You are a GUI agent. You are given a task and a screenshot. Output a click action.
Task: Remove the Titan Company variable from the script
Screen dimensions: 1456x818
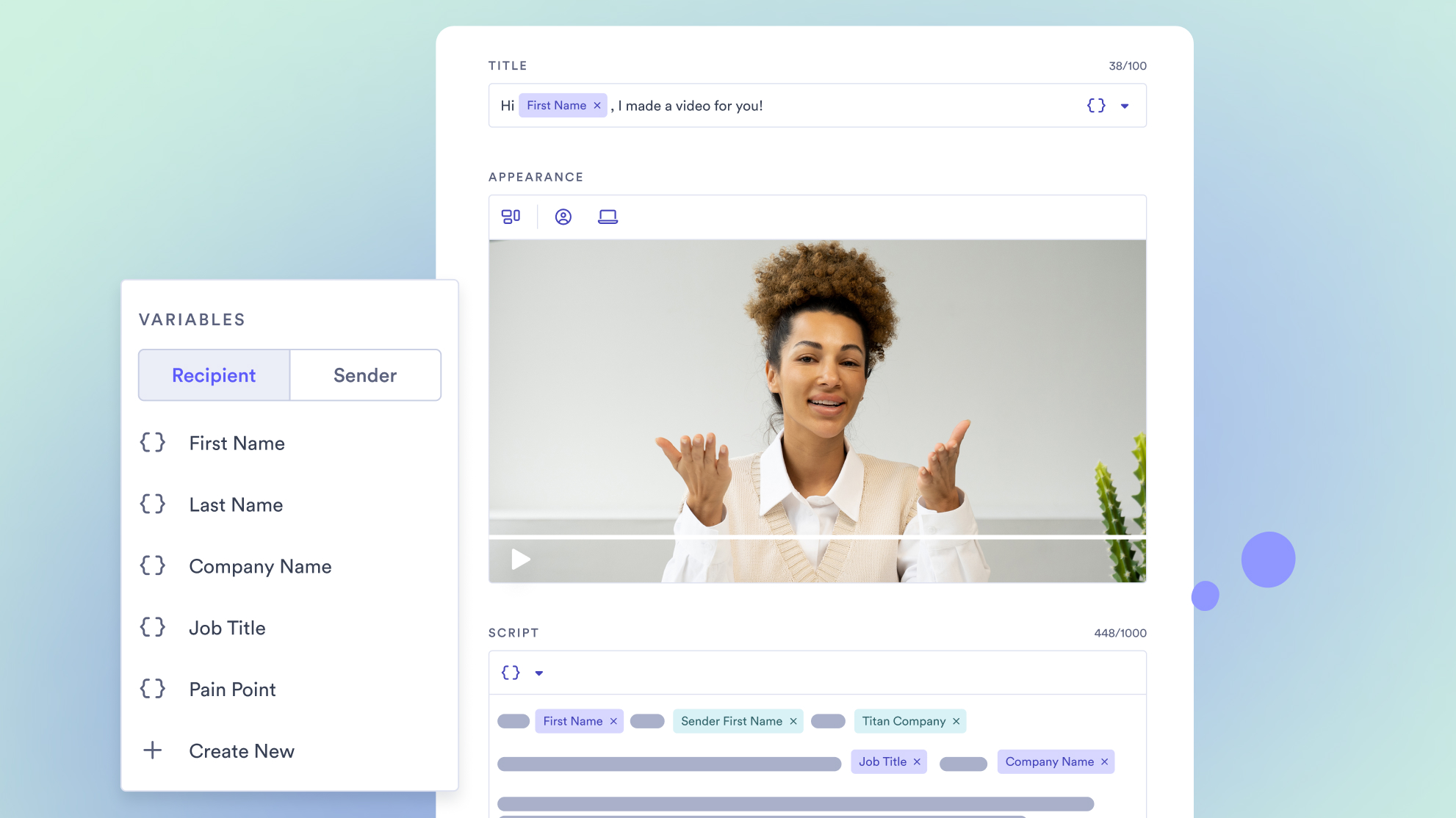(x=956, y=721)
